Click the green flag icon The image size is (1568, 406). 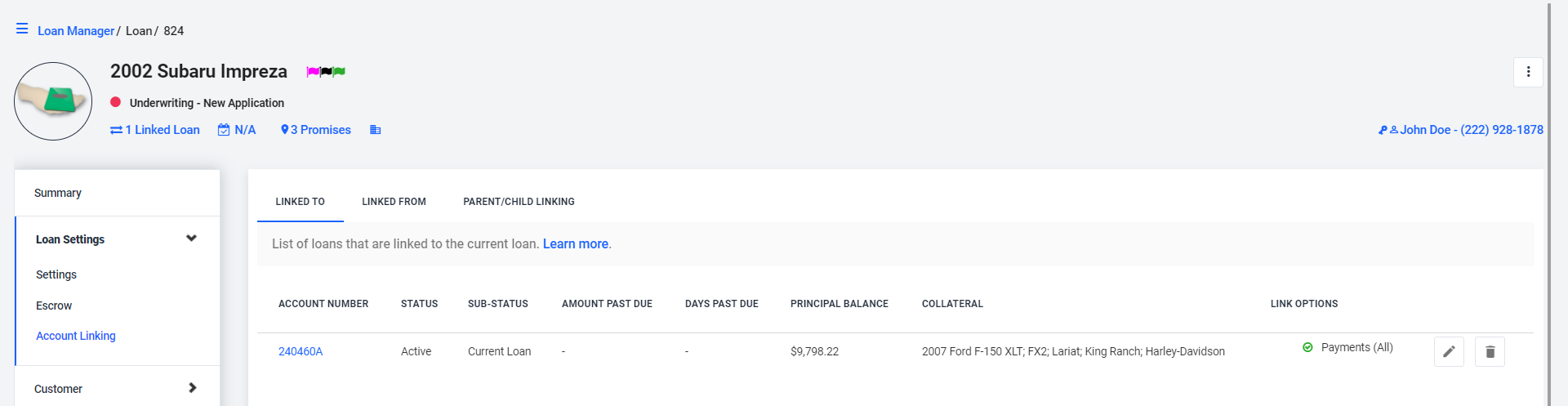point(339,72)
